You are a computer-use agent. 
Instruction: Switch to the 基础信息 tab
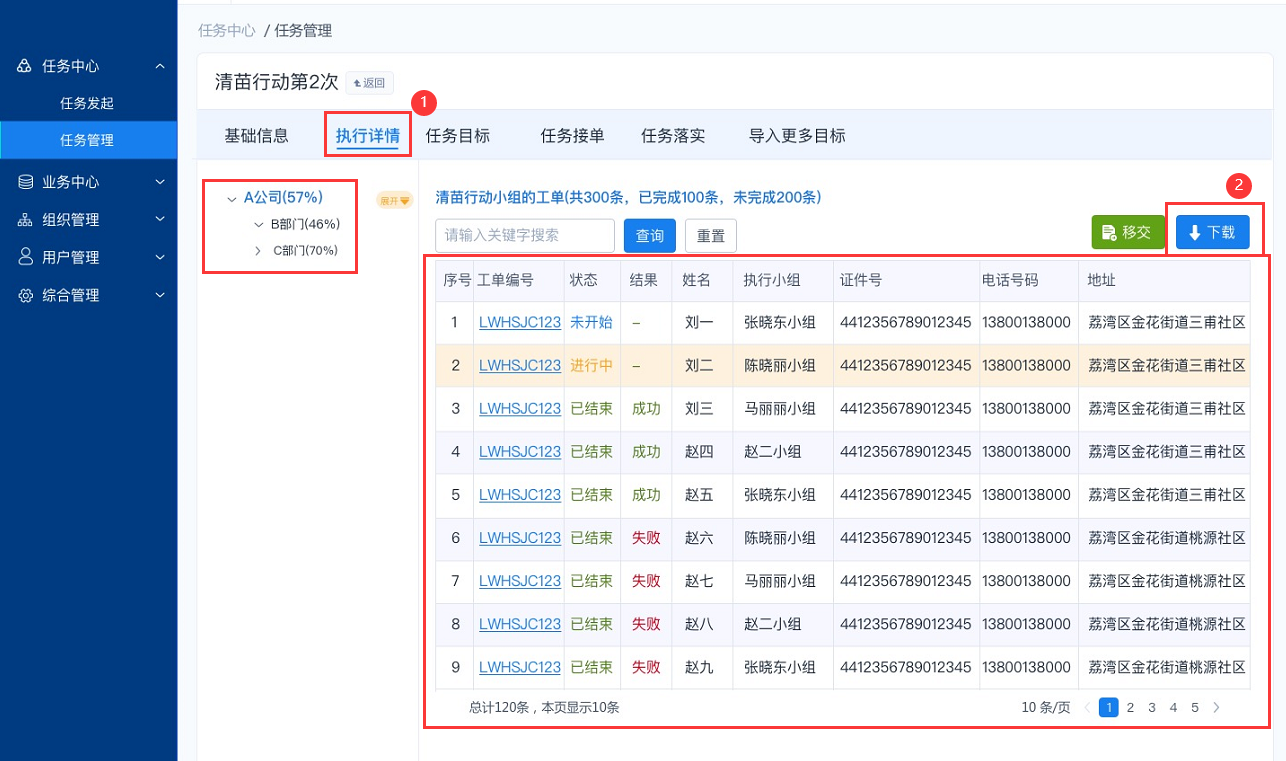[257, 136]
